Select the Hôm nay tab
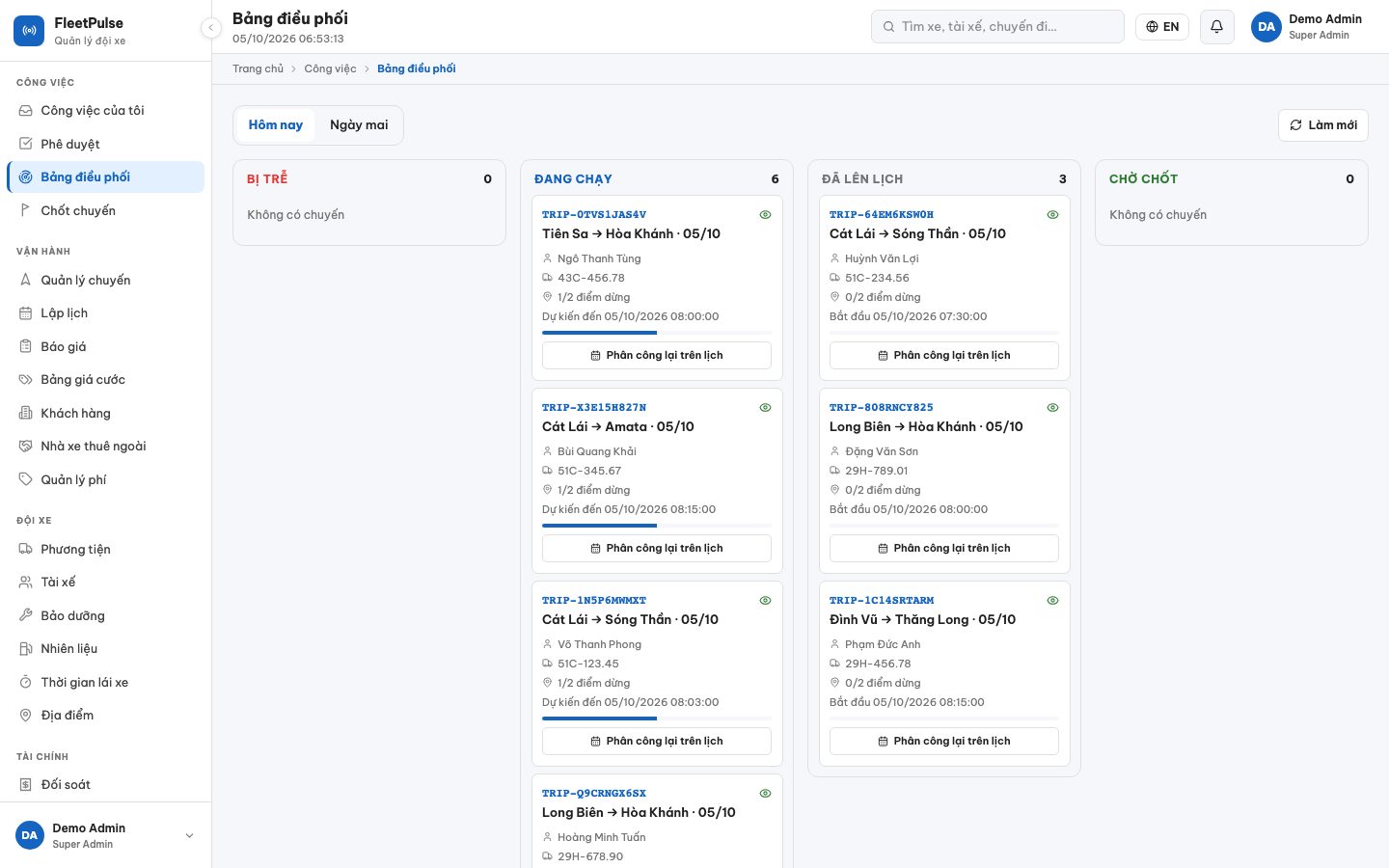This screenshot has height=868, width=1389. coord(276,125)
